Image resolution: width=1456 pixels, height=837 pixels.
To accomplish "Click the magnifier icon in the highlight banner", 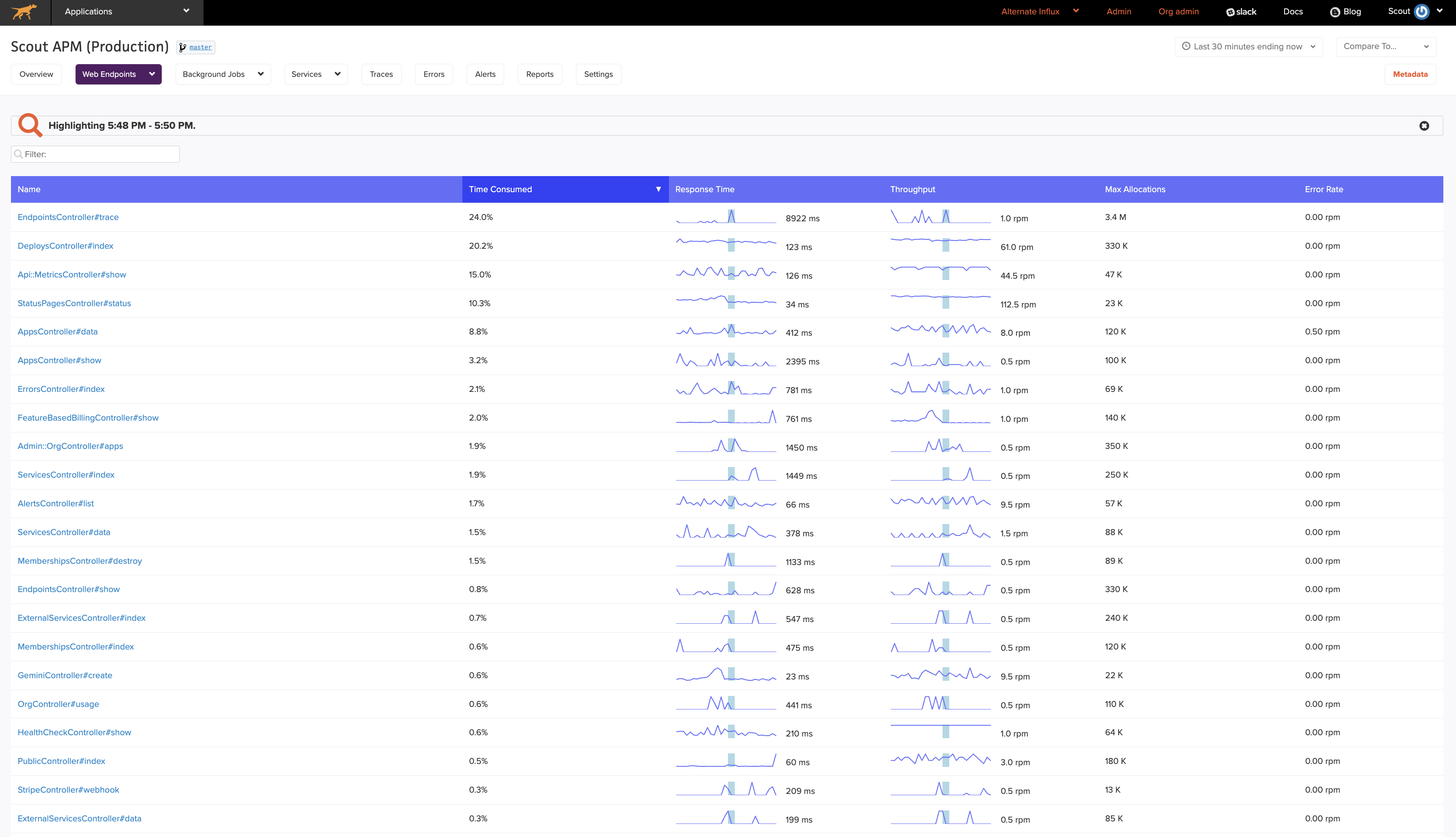I will 30,125.
